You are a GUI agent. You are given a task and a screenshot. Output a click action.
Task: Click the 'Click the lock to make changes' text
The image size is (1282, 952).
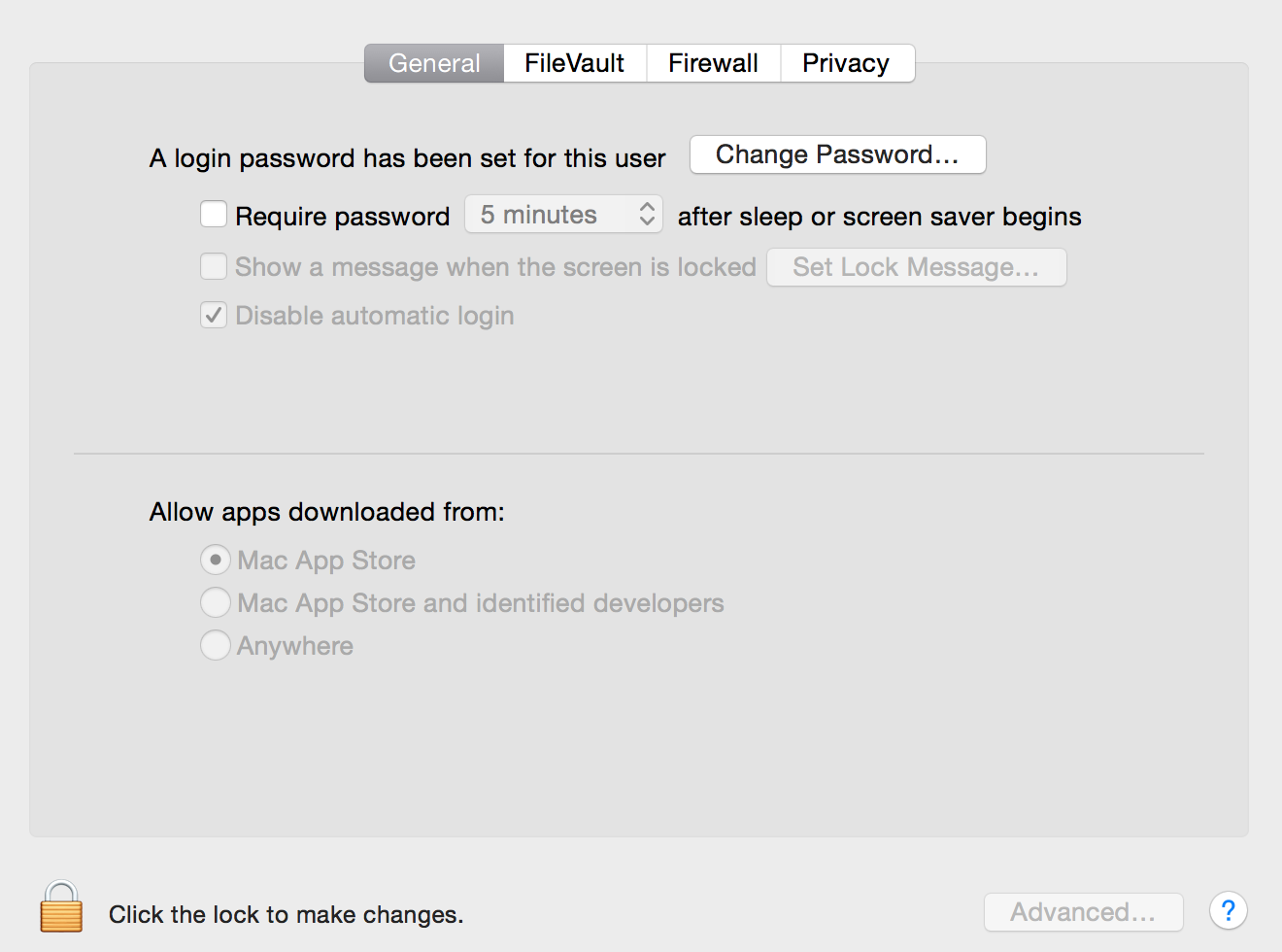pyautogui.click(x=286, y=914)
